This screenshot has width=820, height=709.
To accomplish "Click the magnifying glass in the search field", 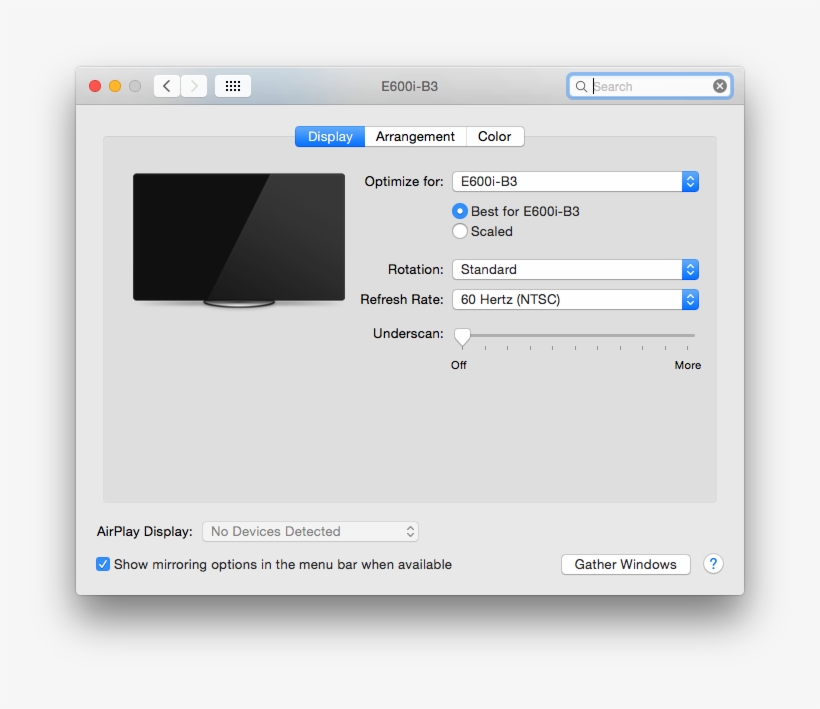I will (x=581, y=86).
